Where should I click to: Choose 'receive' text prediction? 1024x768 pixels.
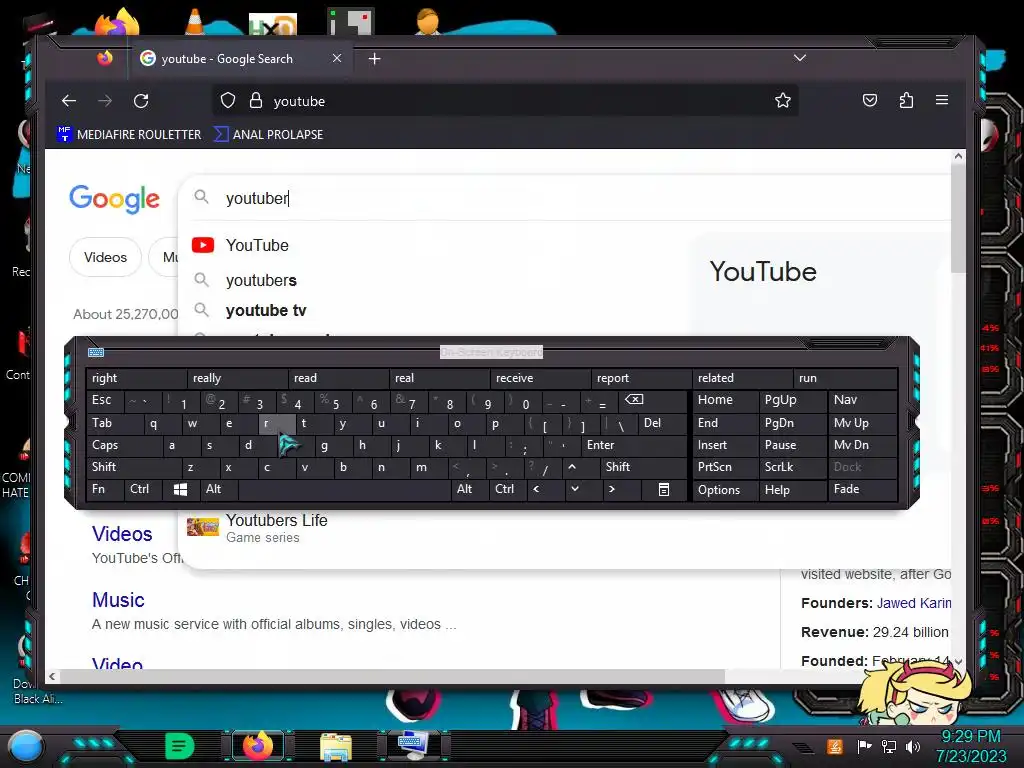click(x=541, y=378)
